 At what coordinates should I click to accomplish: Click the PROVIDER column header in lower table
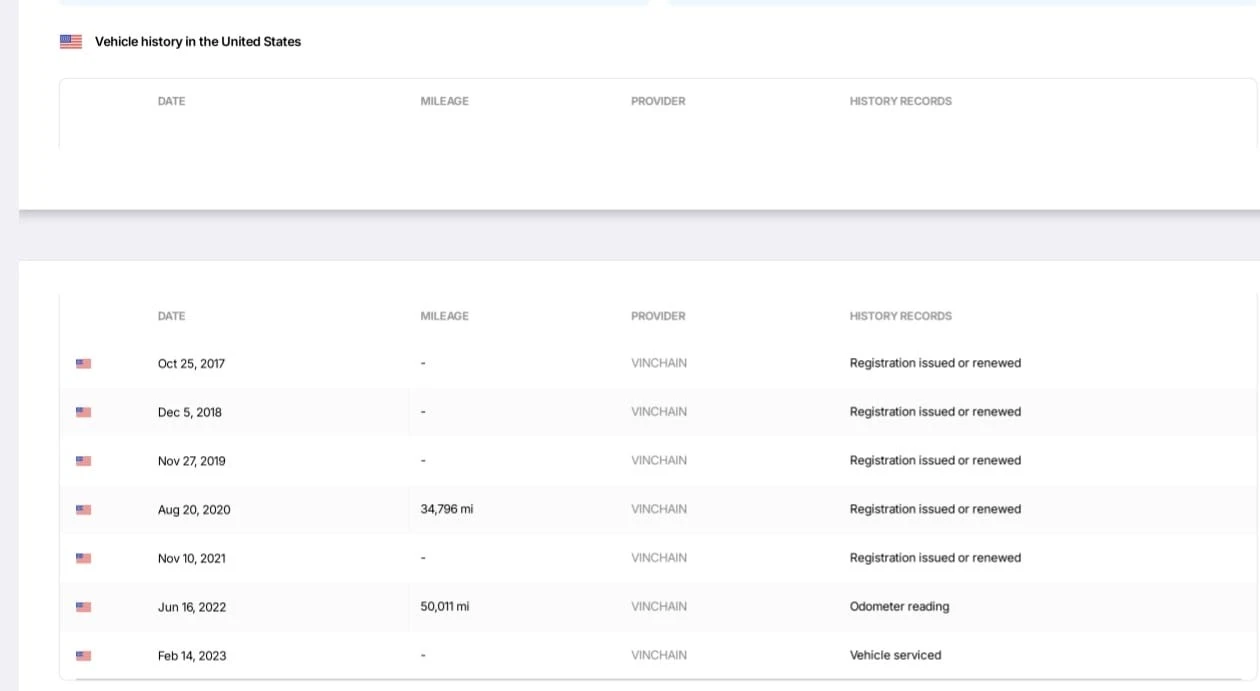click(658, 316)
